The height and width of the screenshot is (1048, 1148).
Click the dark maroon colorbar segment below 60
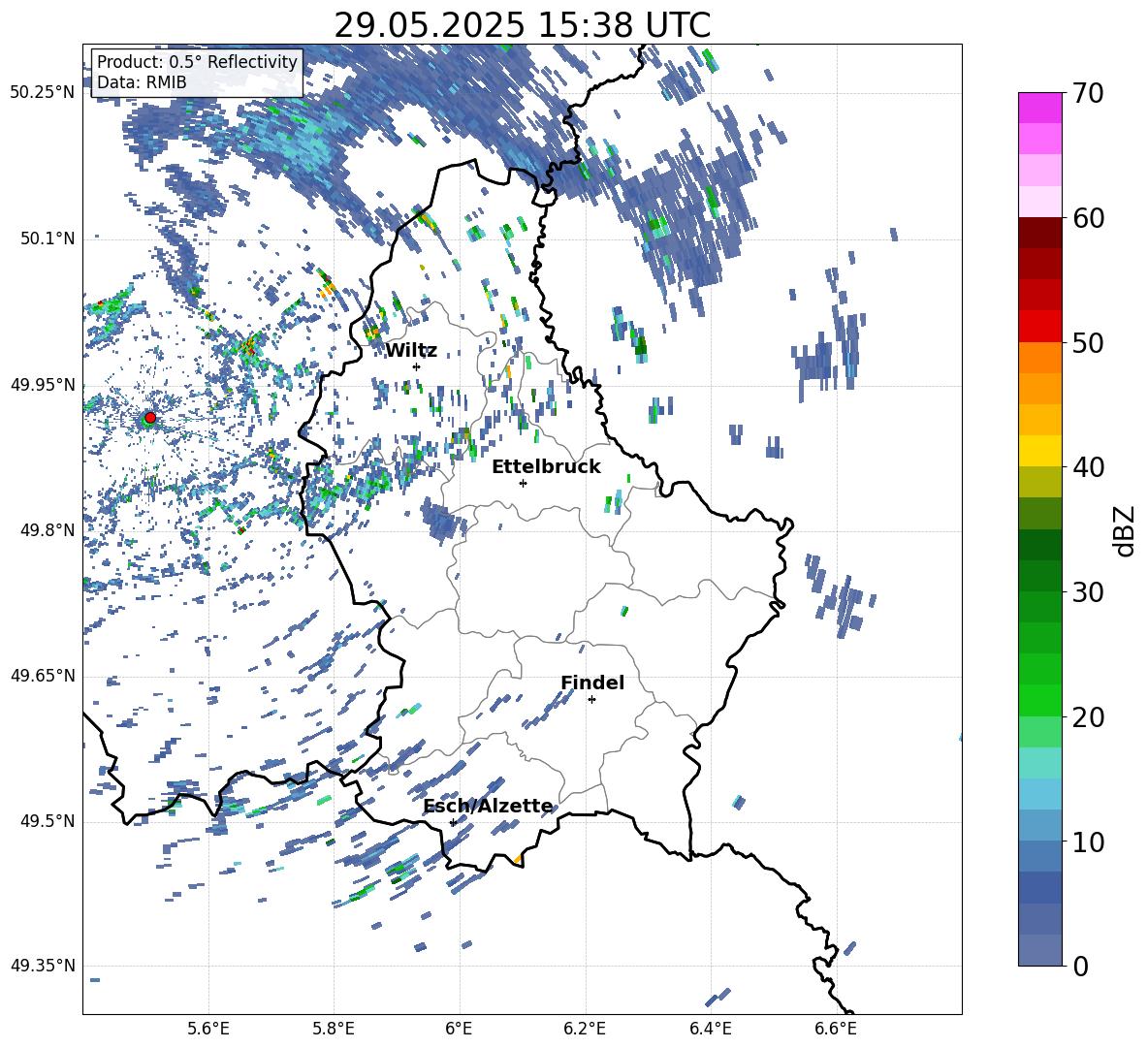pyautogui.click(x=1039, y=233)
